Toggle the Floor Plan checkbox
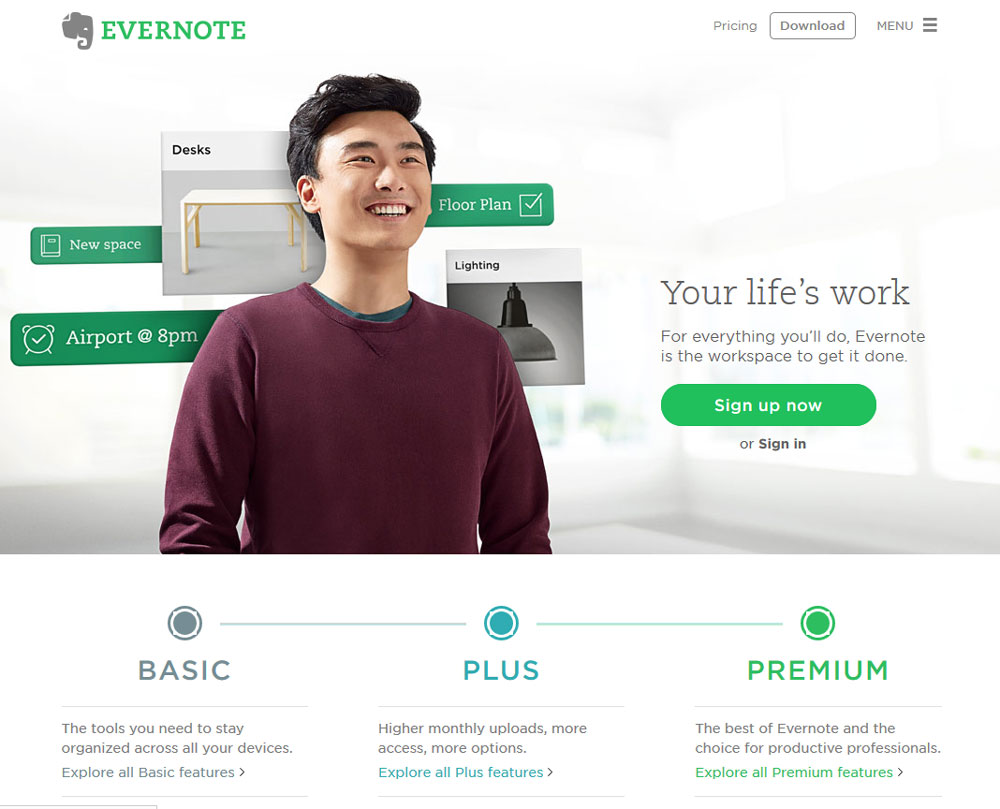The image size is (1000, 809). tap(531, 205)
